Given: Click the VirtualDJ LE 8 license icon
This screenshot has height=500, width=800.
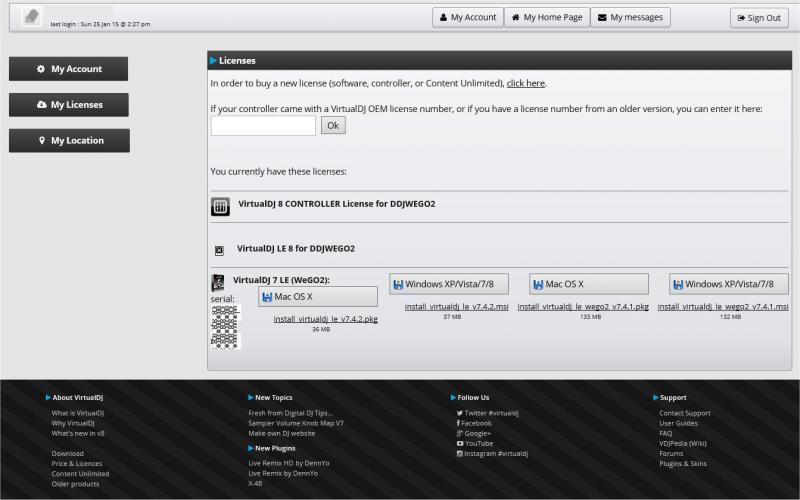Looking at the screenshot, I should pos(219,250).
